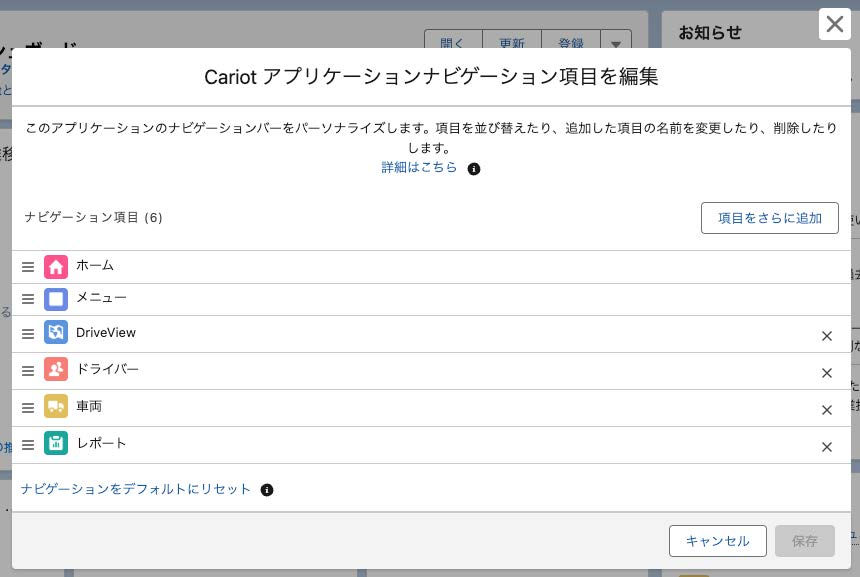
Task: Click the 保存 button
Action: pos(805,541)
